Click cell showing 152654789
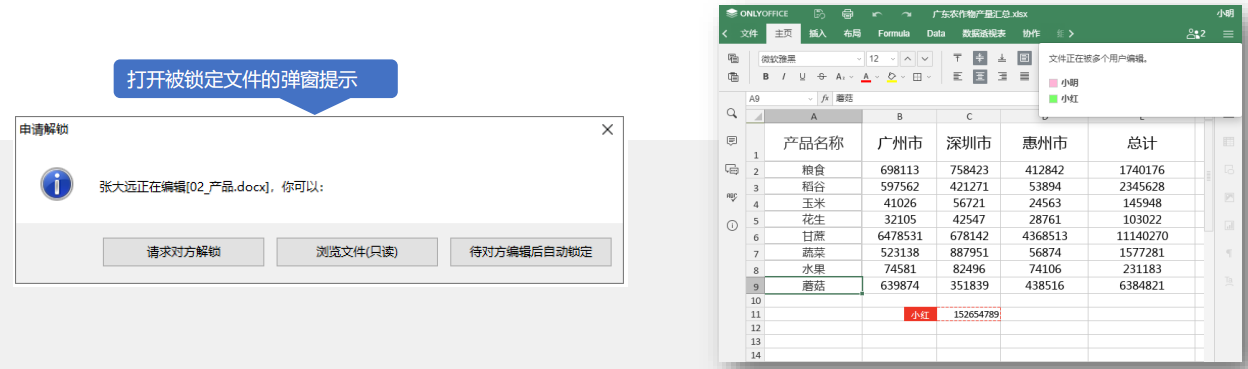 tap(969, 314)
